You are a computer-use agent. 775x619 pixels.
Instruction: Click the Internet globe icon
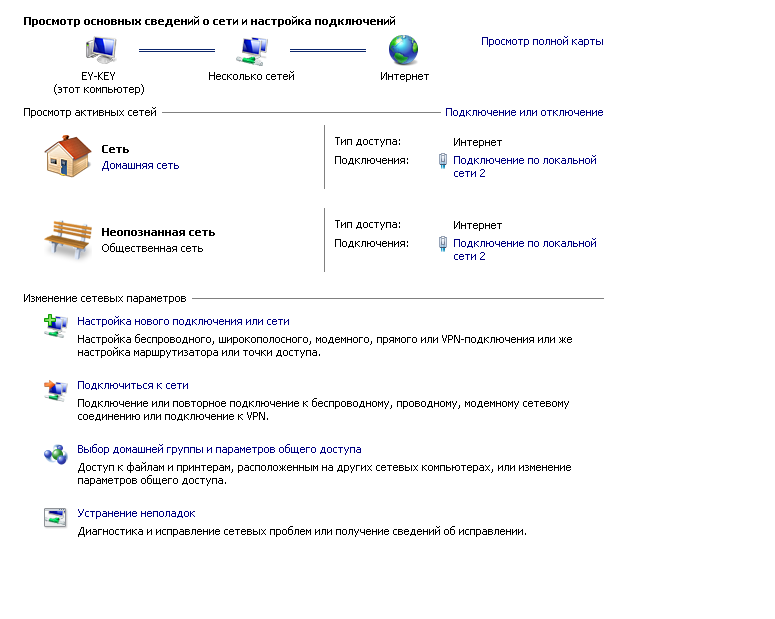[403, 50]
